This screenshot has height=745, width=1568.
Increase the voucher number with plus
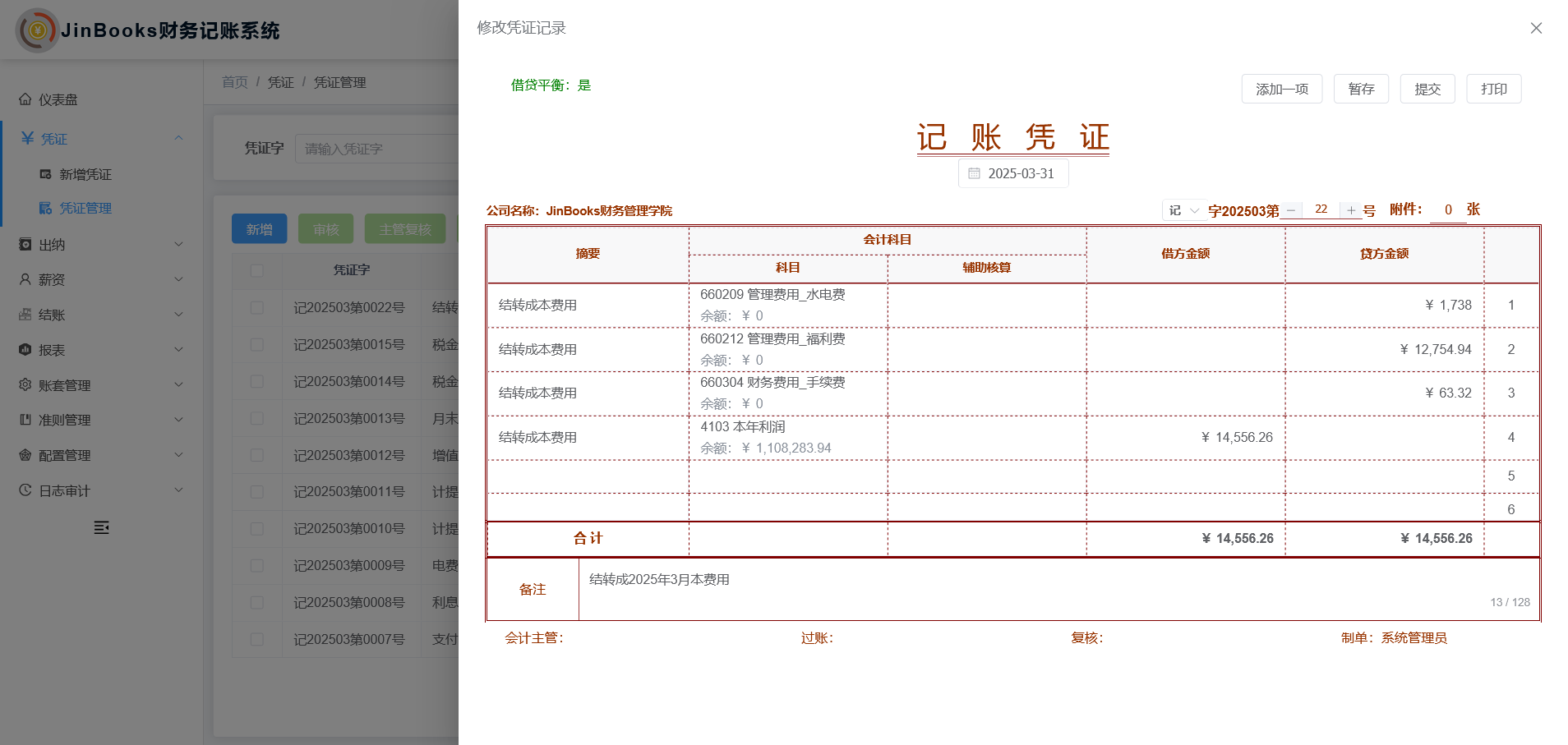[1351, 210]
